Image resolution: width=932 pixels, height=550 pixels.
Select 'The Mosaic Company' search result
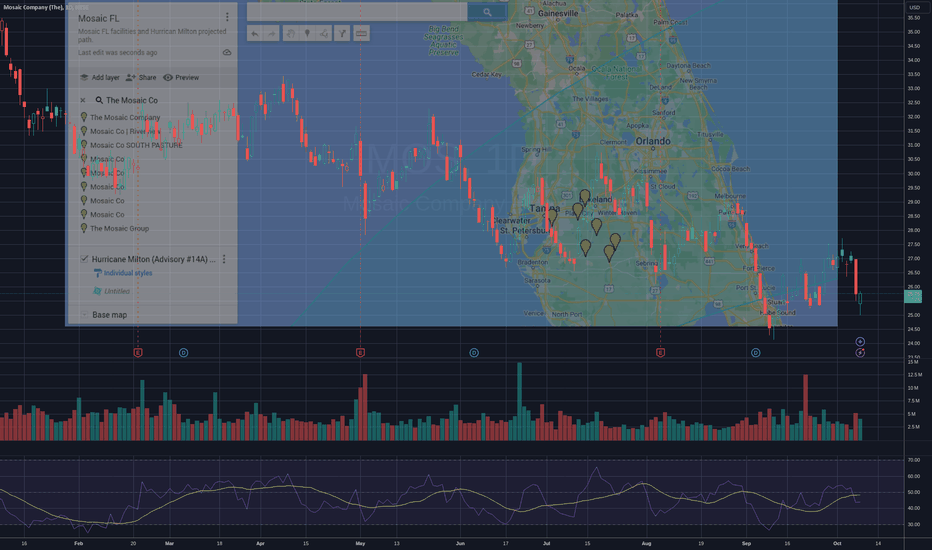tap(125, 117)
